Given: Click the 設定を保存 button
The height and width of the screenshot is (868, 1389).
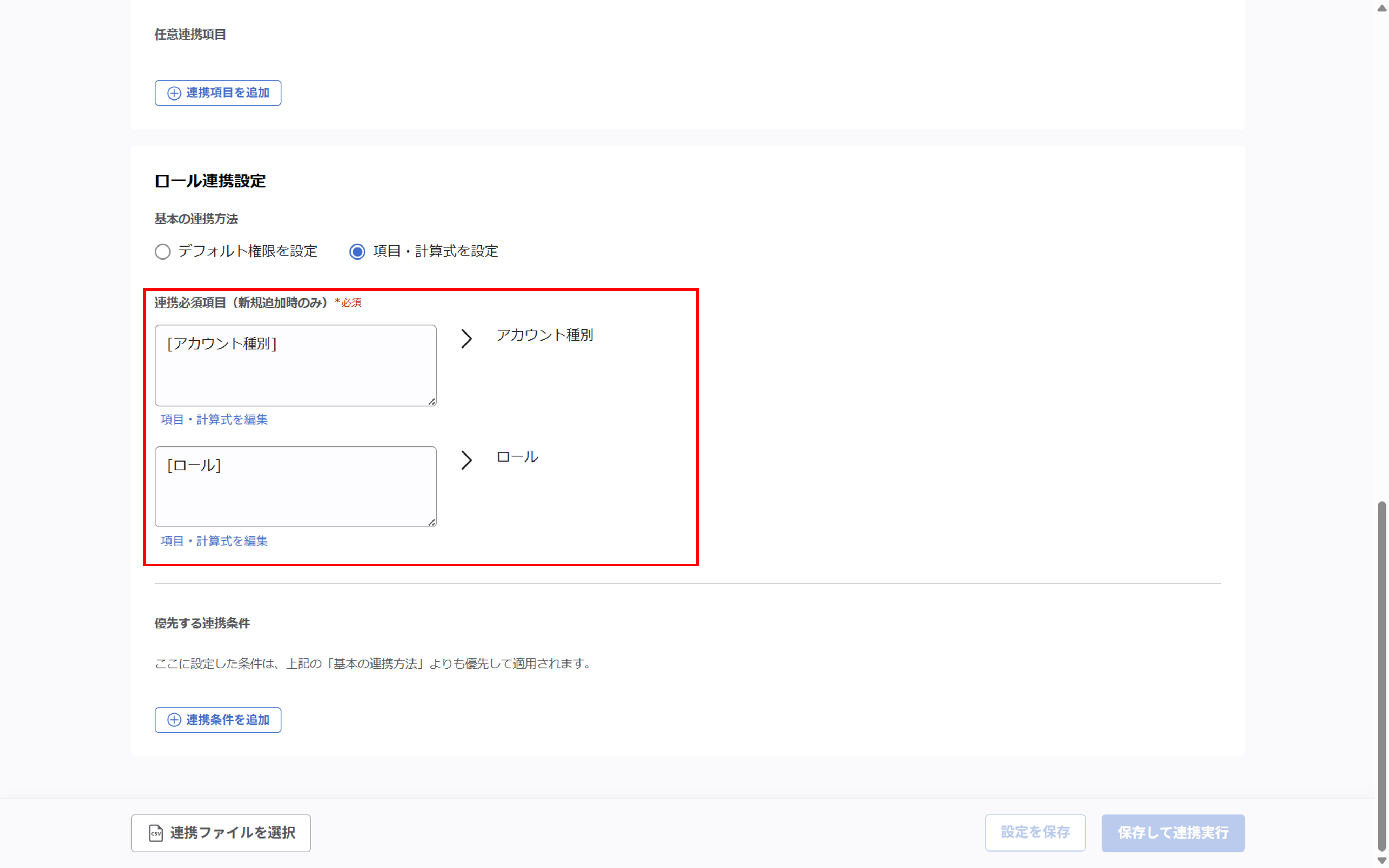Looking at the screenshot, I should (x=1035, y=833).
